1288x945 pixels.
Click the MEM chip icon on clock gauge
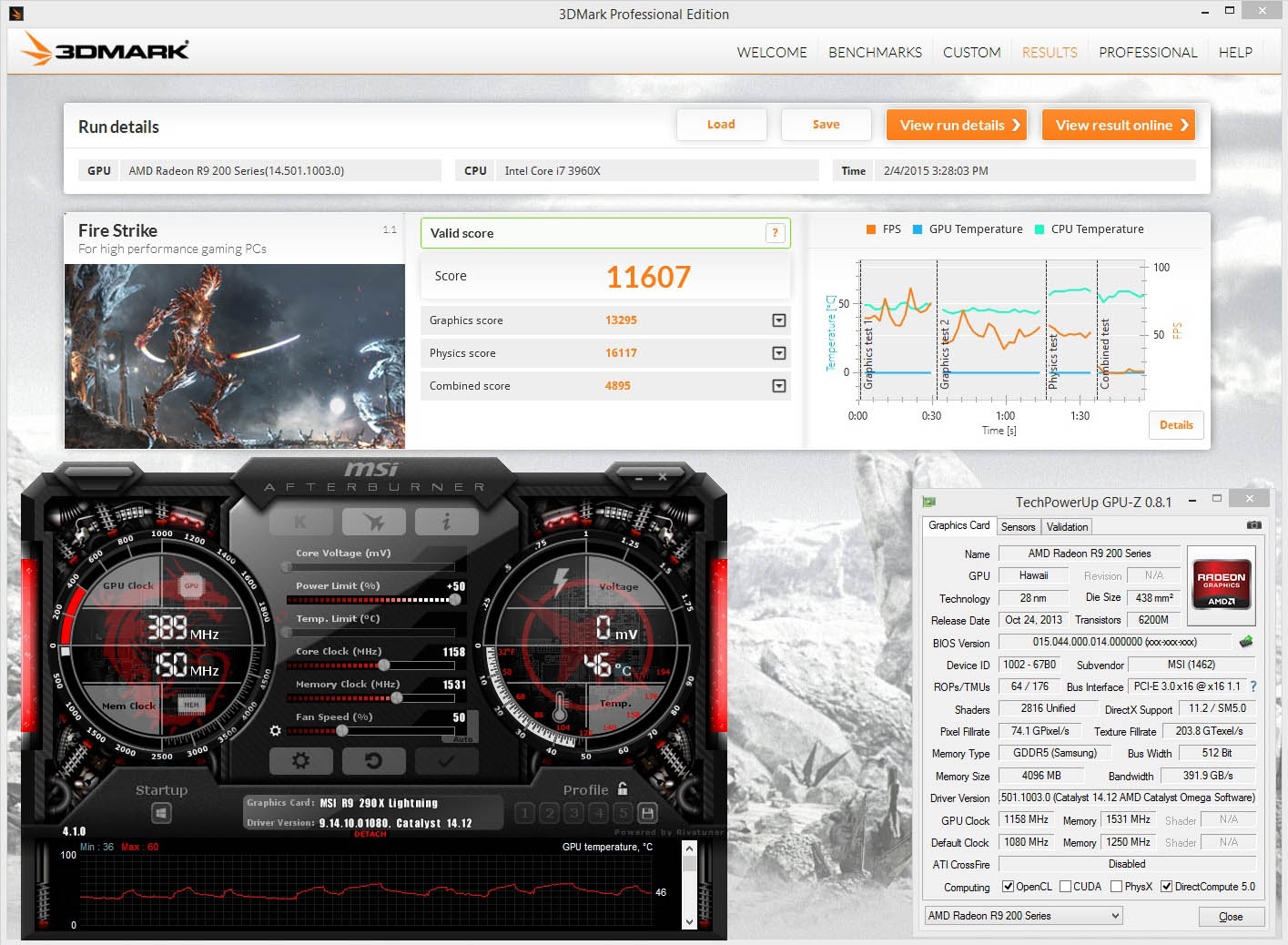coord(191,705)
